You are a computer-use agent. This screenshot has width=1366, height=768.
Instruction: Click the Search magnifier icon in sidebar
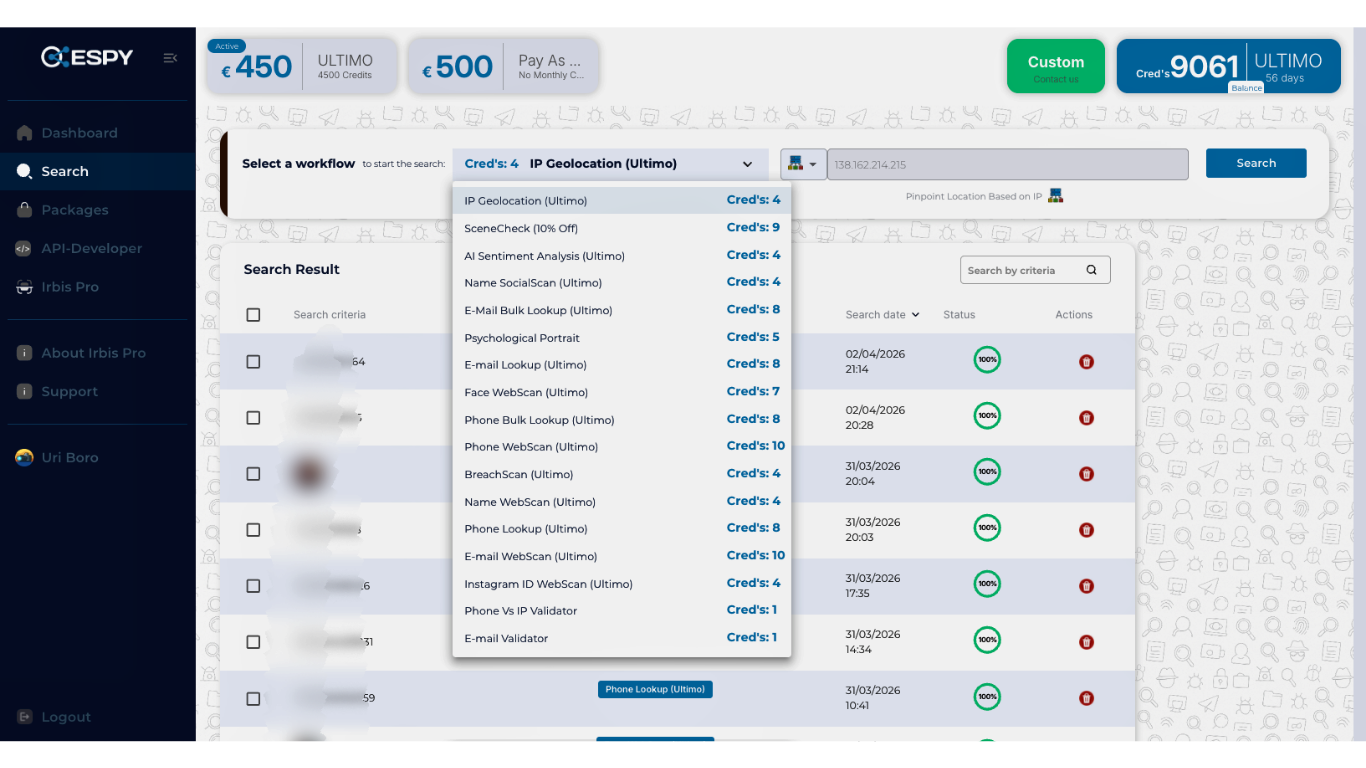24,171
